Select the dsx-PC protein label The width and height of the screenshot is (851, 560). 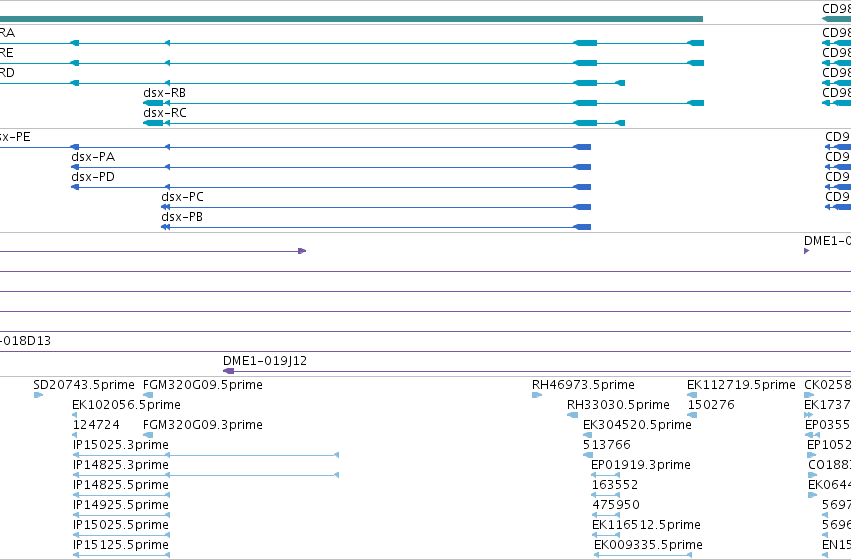182,197
